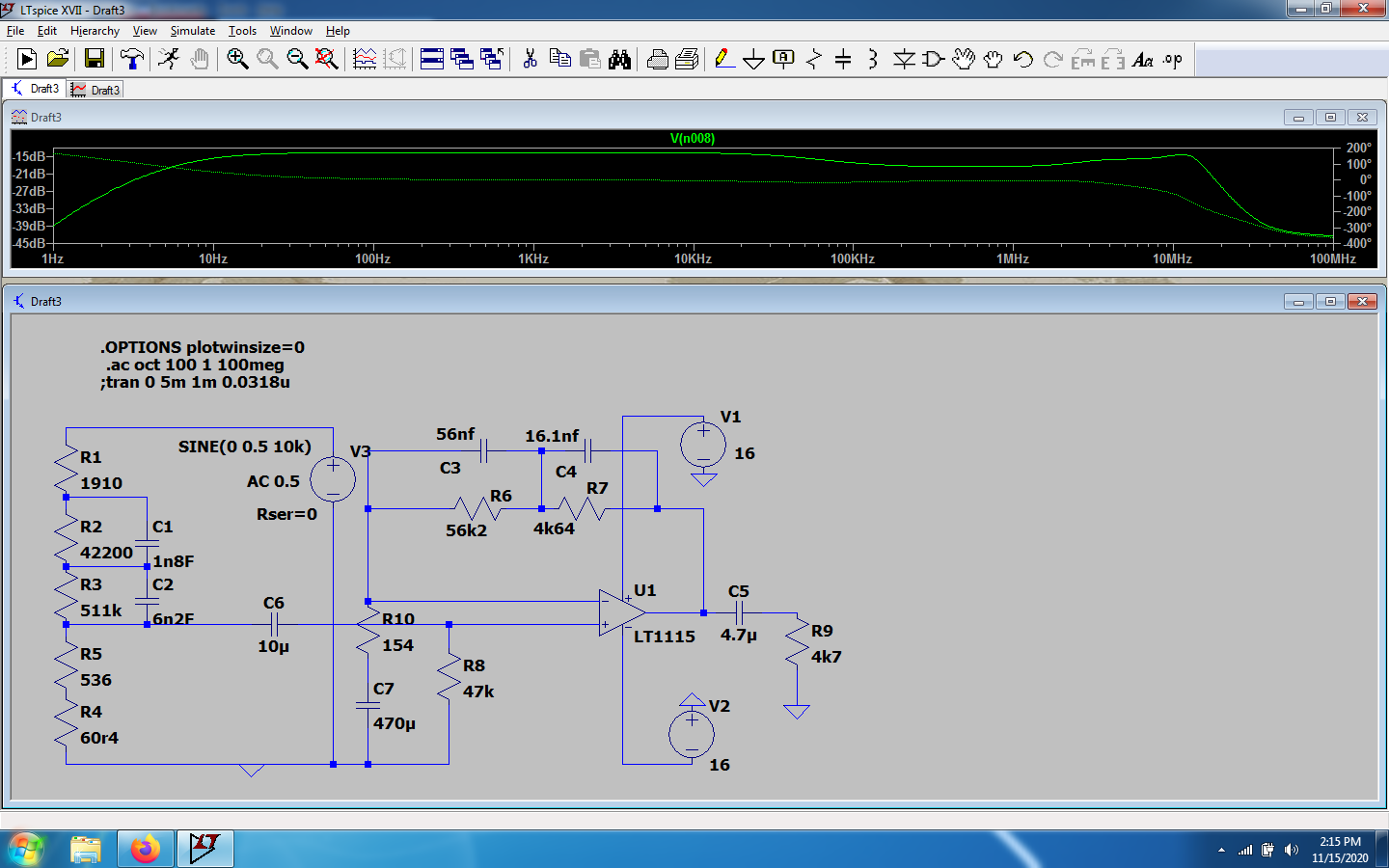Viewport: 1389px width, 868px height.
Task: Run the simulation with the running-man icon
Action: tap(169, 59)
